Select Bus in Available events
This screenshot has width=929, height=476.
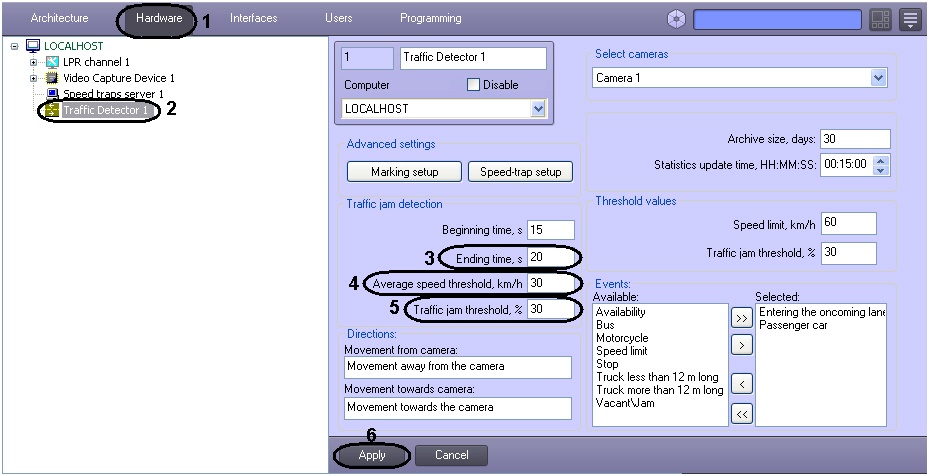(605, 325)
